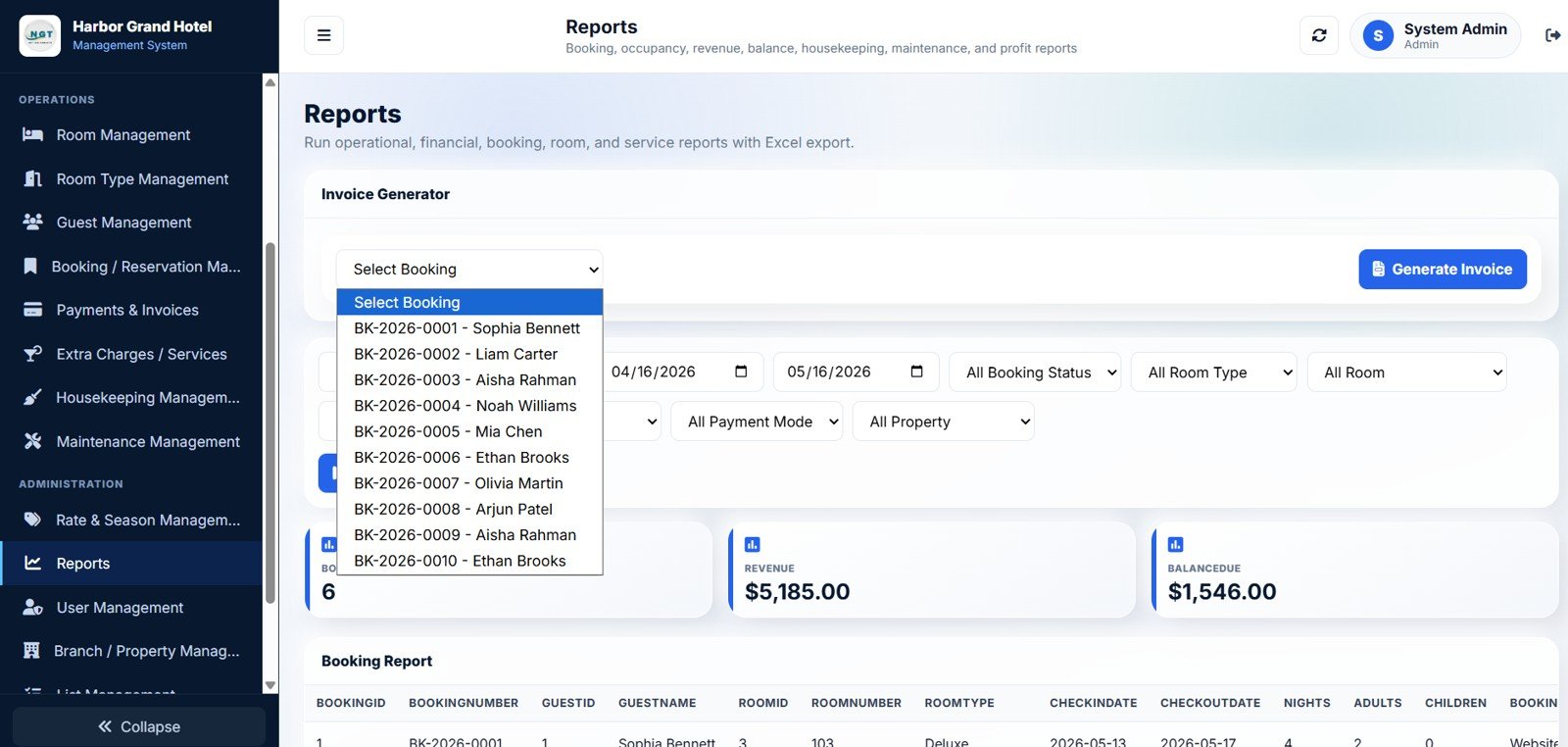Click the start date field 04/16/2026
The image size is (1568, 747).
(x=680, y=372)
